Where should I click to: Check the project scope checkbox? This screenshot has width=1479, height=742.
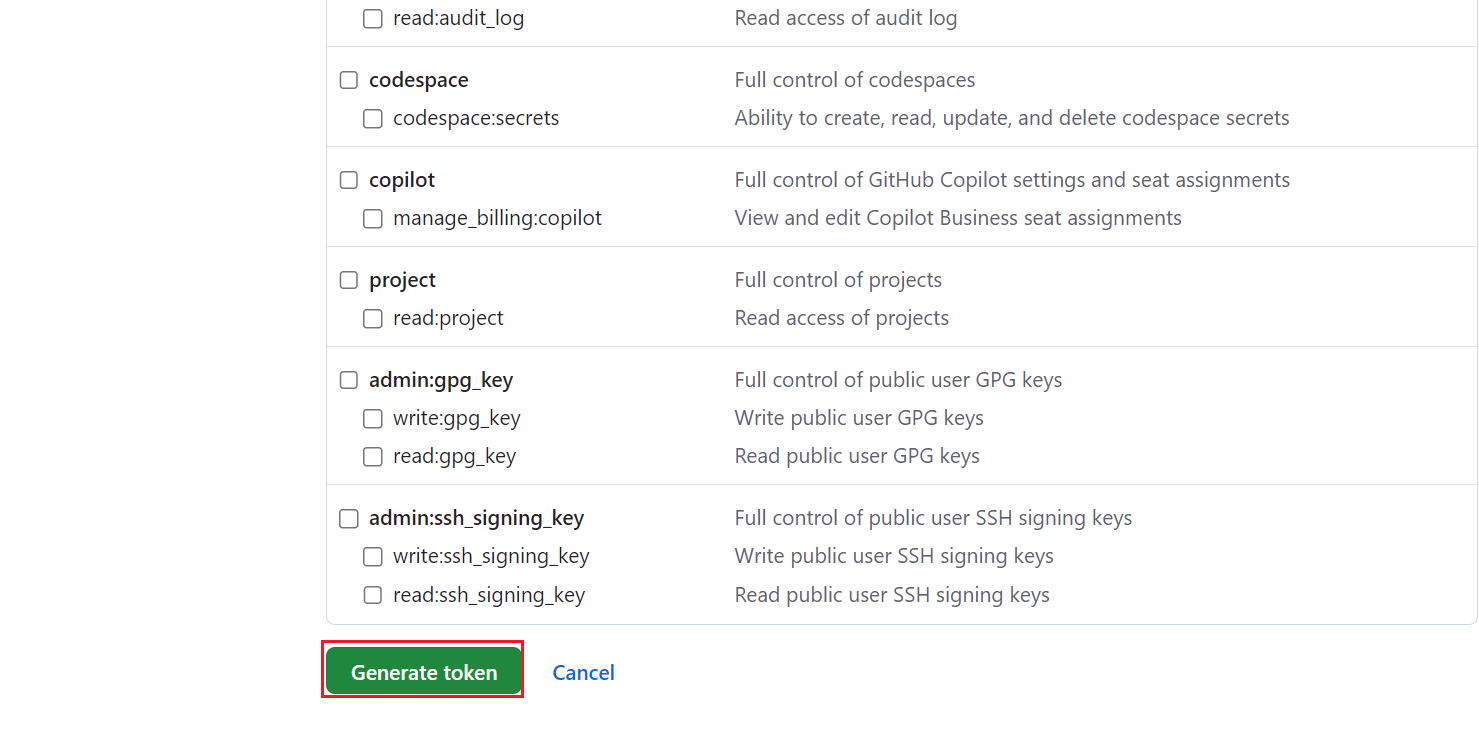point(349,280)
